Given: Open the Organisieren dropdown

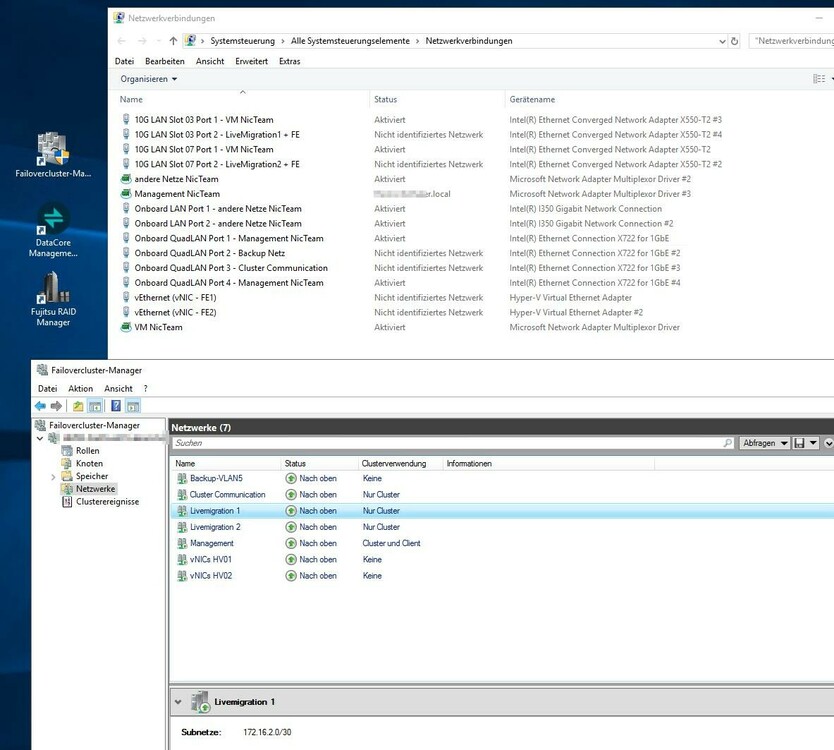Looking at the screenshot, I should pyautogui.click(x=148, y=79).
